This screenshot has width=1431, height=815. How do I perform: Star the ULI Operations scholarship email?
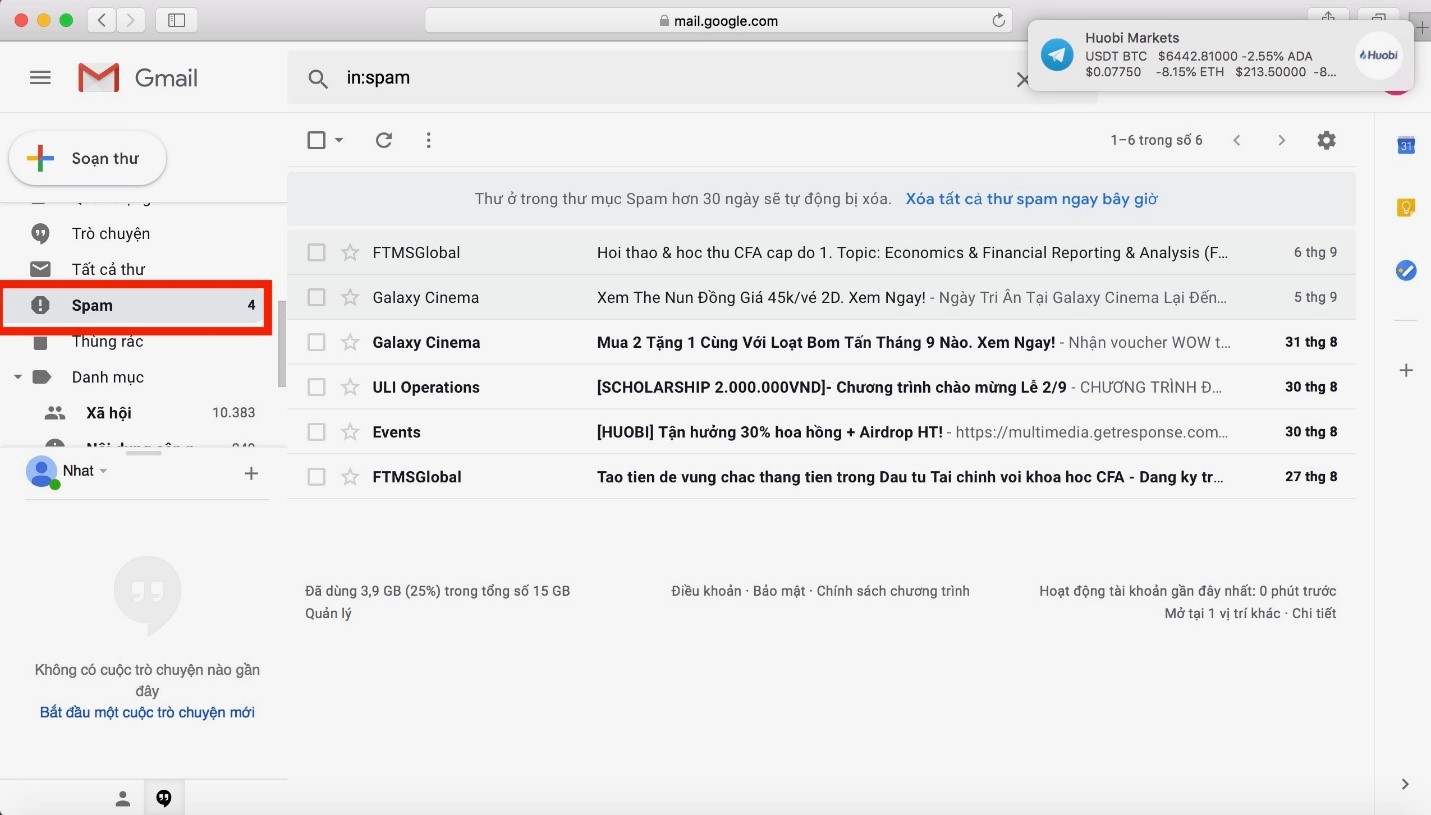pyautogui.click(x=350, y=387)
